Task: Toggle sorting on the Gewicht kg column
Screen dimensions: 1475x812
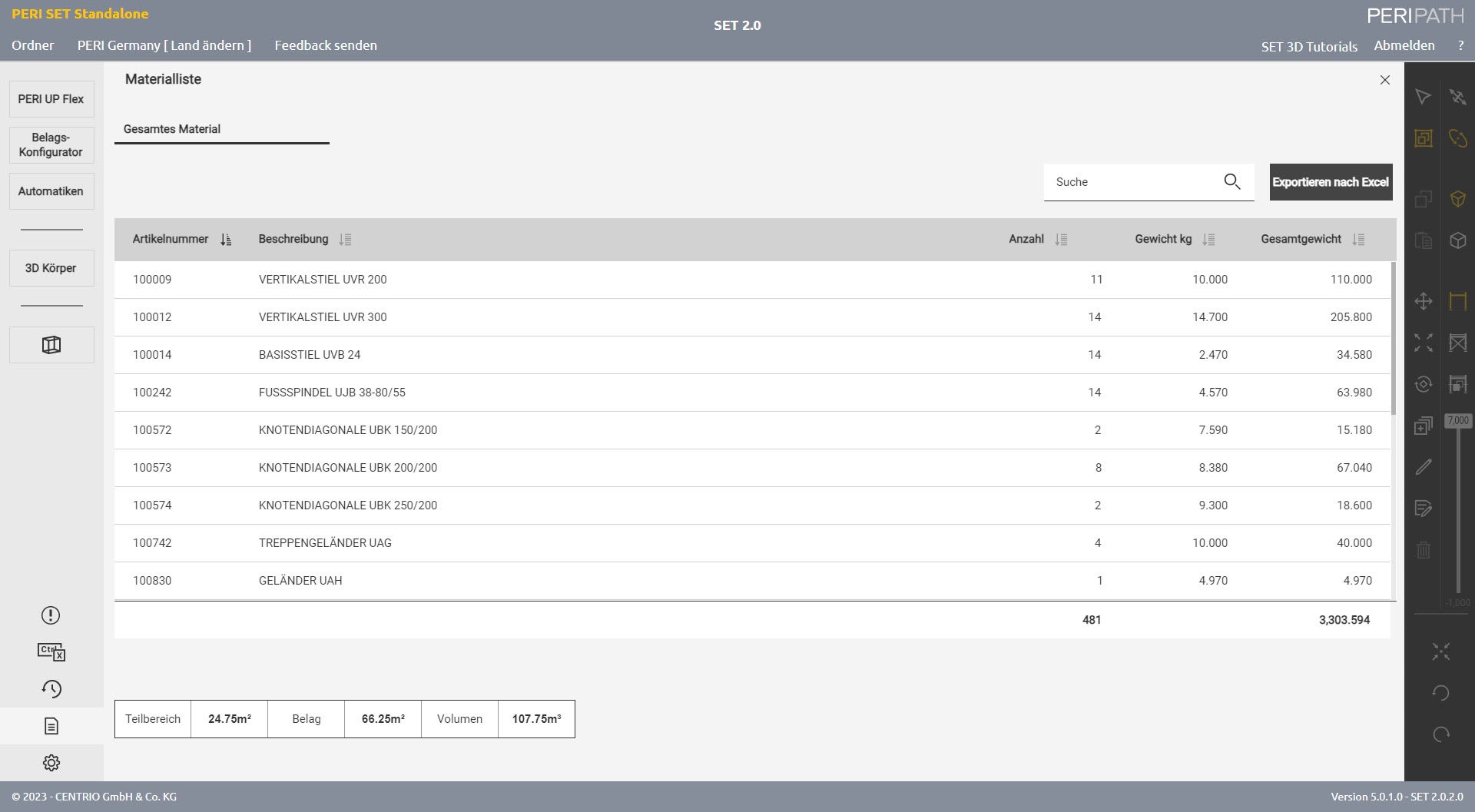Action: pos(1207,239)
